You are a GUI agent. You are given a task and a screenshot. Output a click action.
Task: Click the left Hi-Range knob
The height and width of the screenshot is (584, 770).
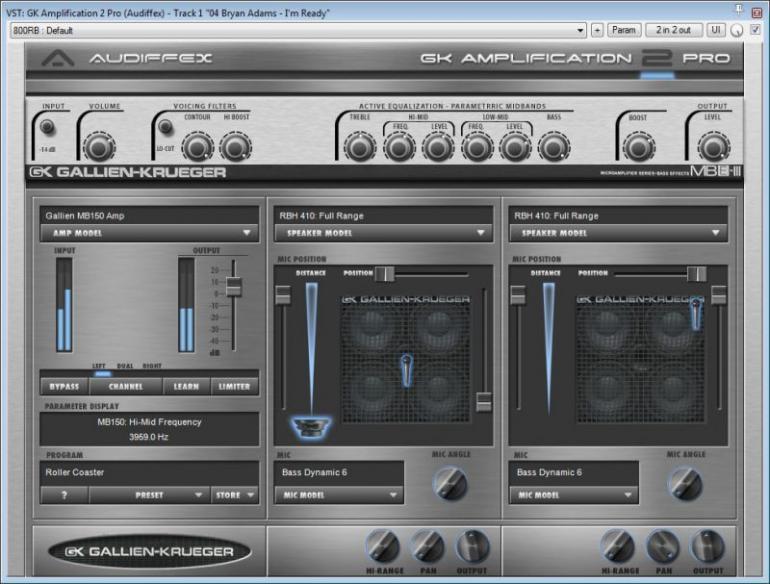[383, 547]
